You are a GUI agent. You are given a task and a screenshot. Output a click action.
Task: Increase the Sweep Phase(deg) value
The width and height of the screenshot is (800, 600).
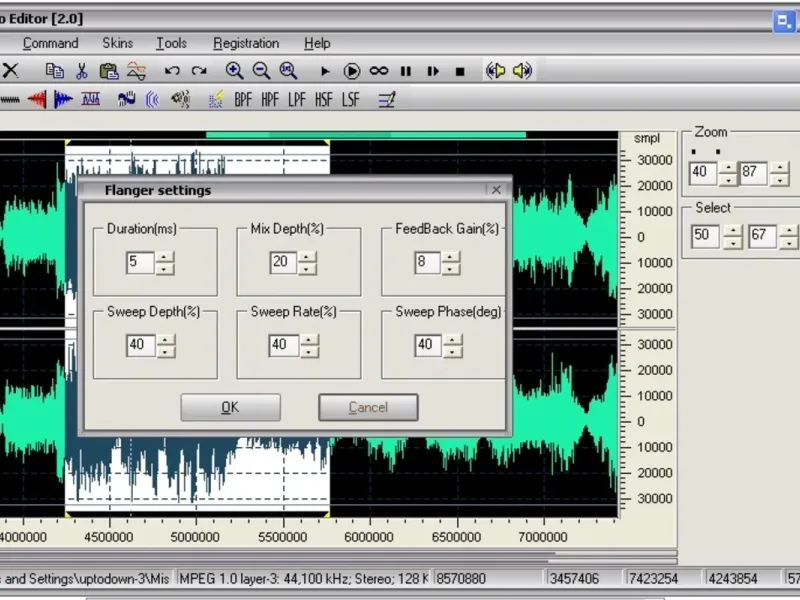pos(453,339)
